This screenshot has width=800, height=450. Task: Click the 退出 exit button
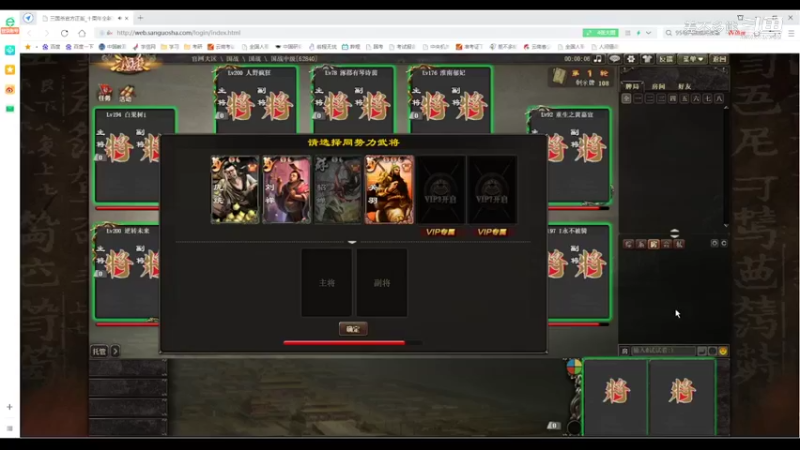pos(719,59)
